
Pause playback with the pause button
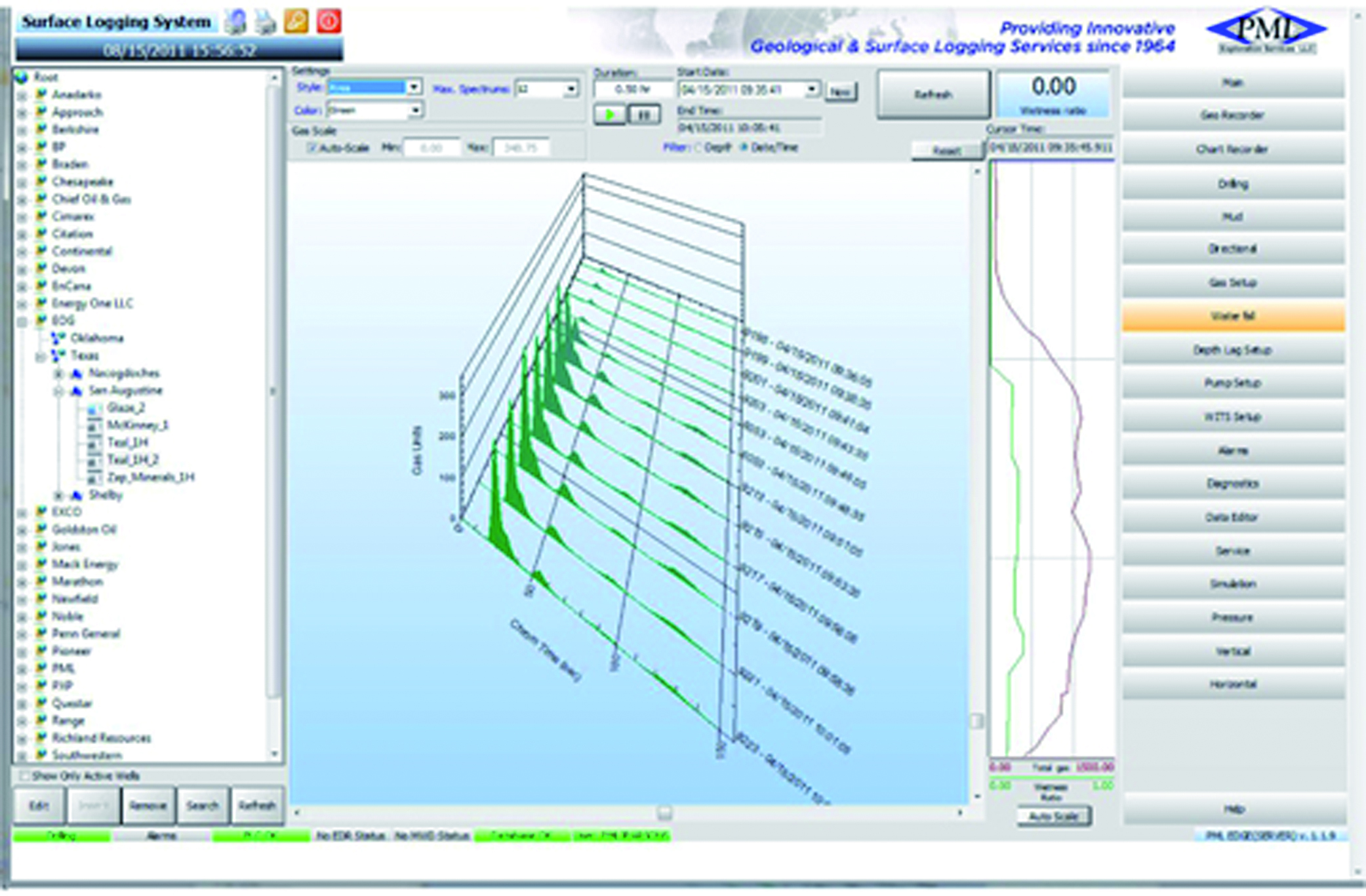(x=644, y=115)
